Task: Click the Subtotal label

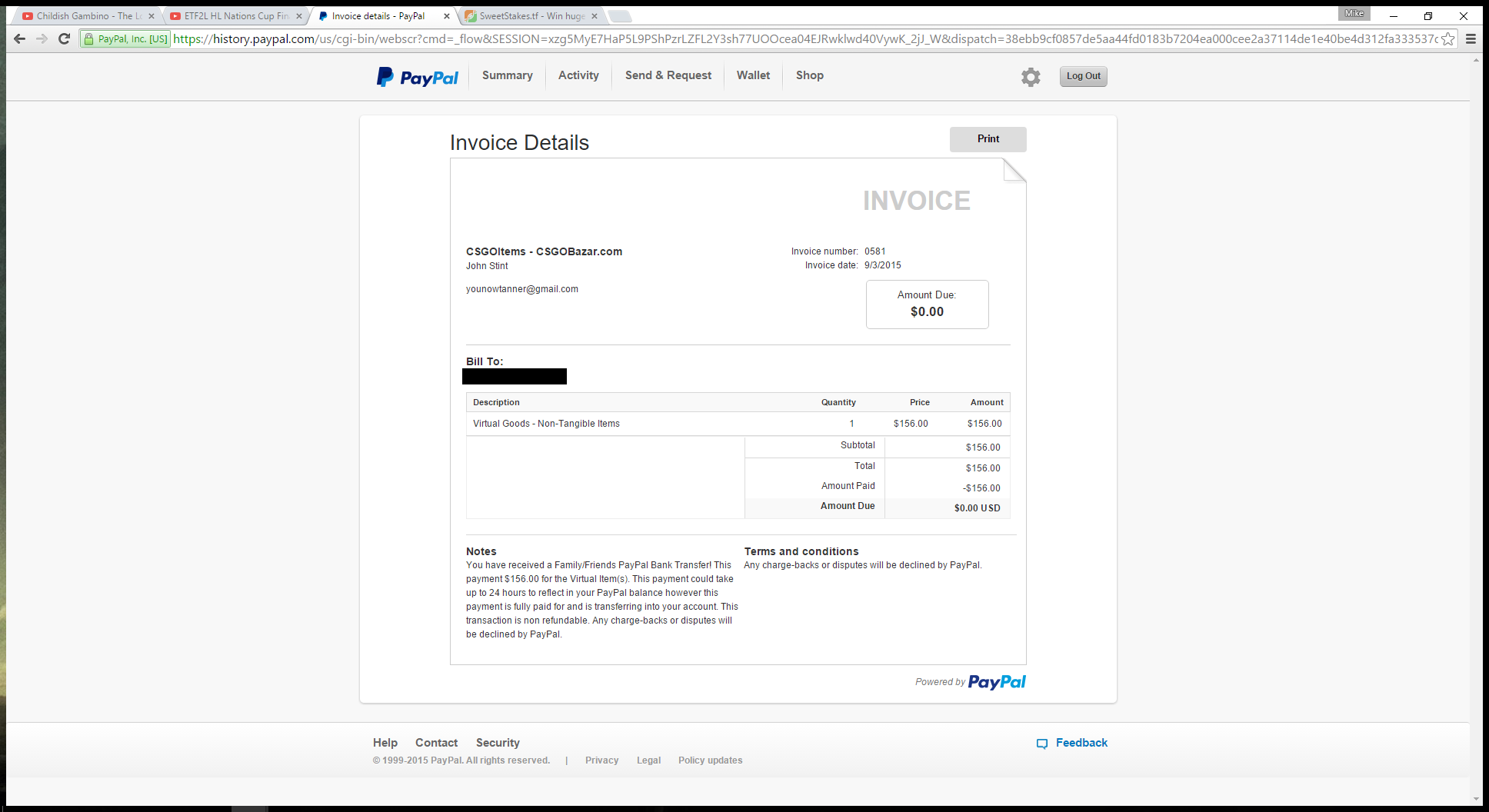Action: coord(858,445)
